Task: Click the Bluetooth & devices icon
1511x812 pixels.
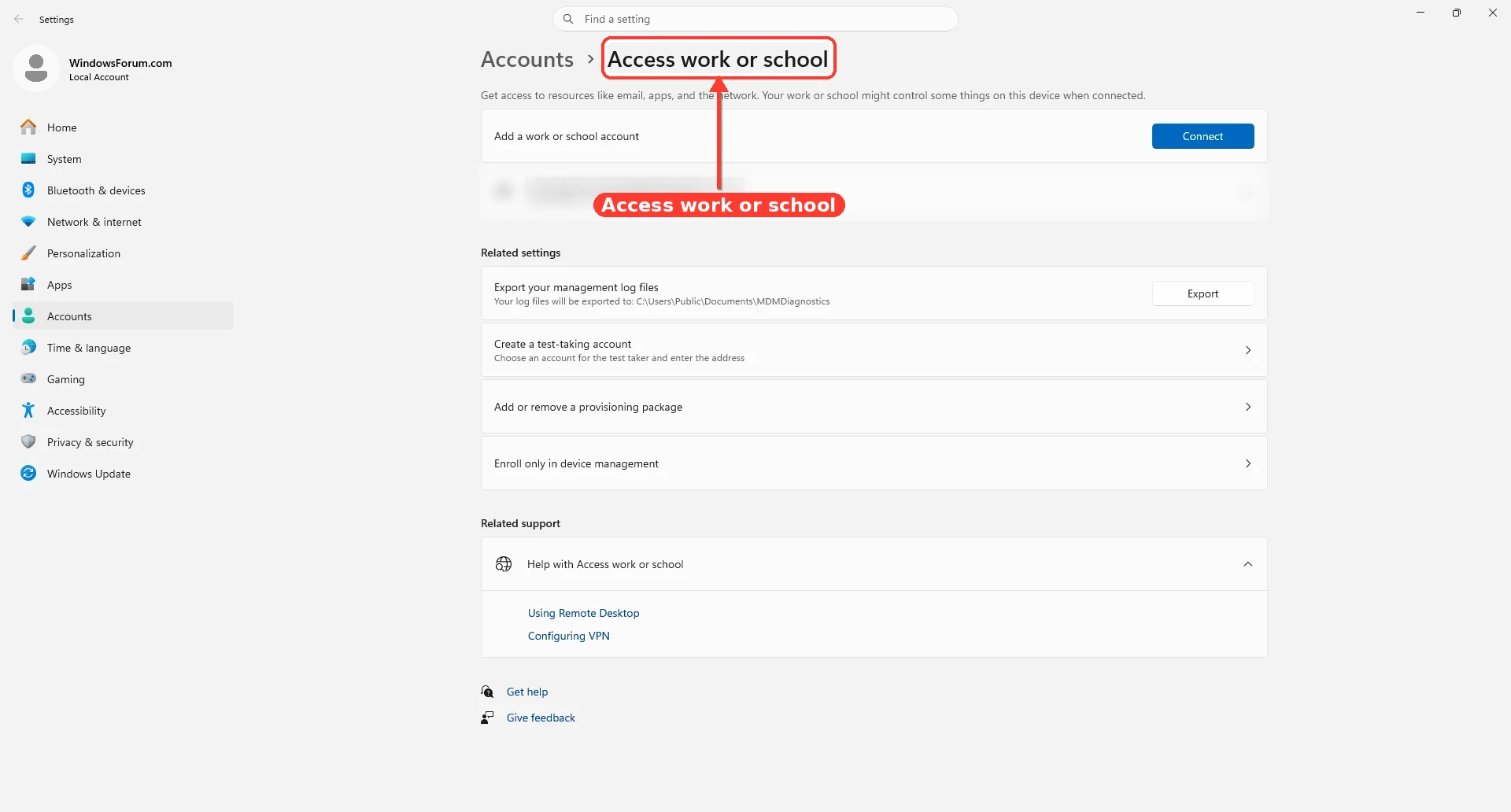Action: (x=28, y=190)
